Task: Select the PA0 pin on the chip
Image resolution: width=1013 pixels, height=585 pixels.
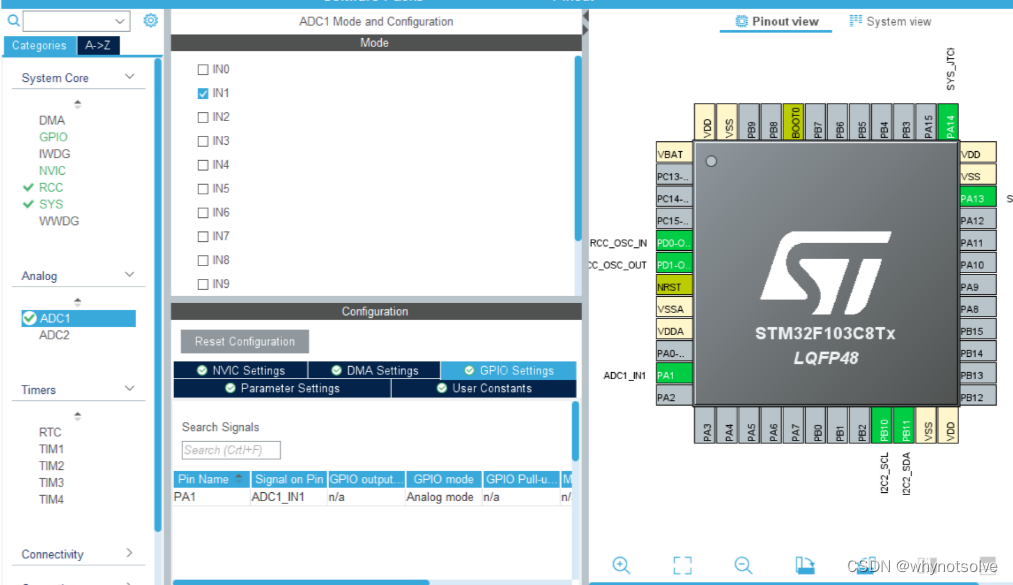Action: point(674,353)
